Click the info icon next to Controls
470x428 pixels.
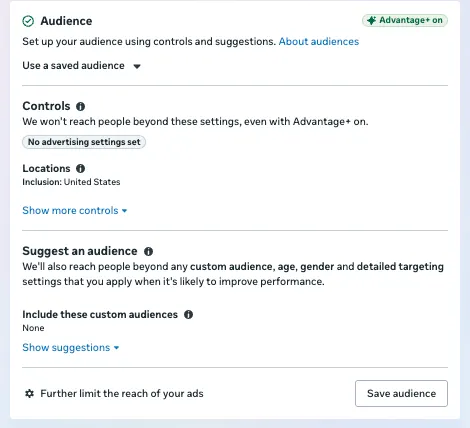click(x=80, y=106)
